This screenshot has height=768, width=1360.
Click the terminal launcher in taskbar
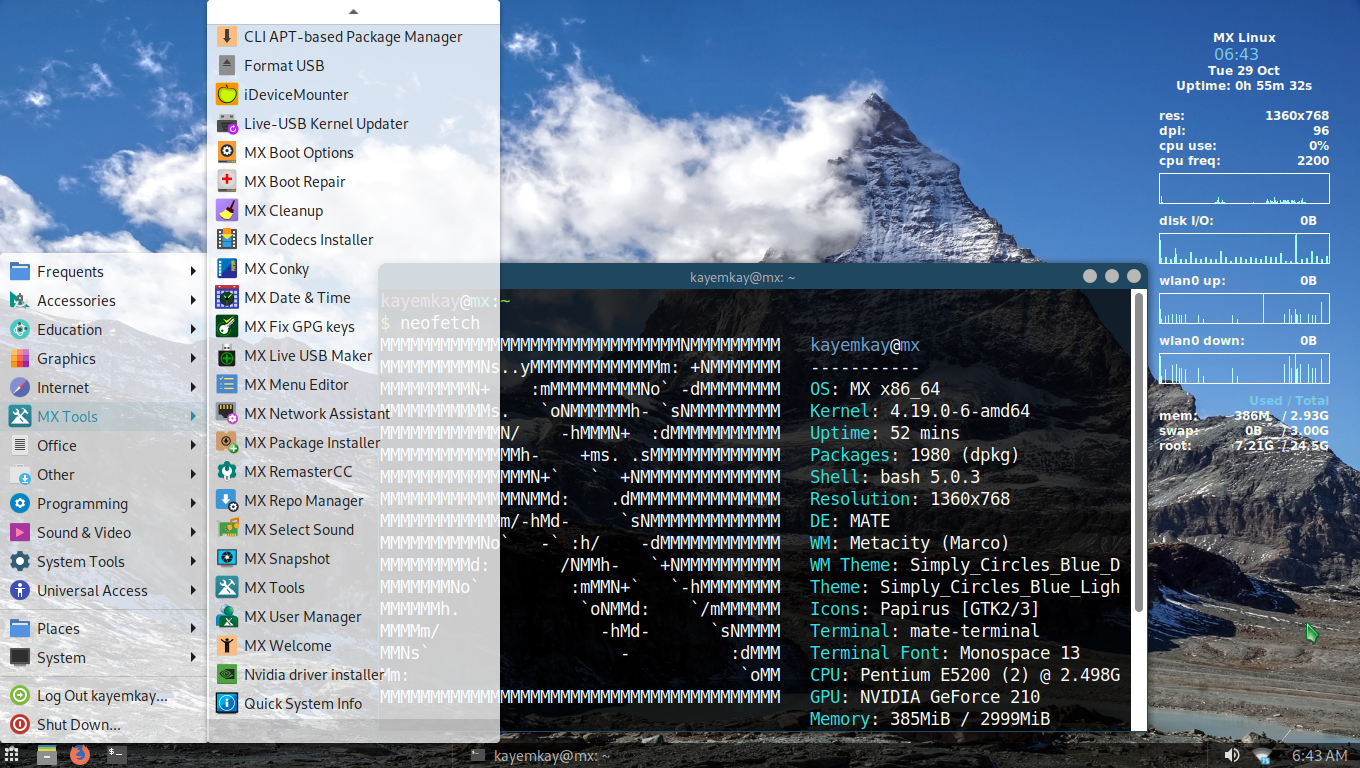point(116,756)
